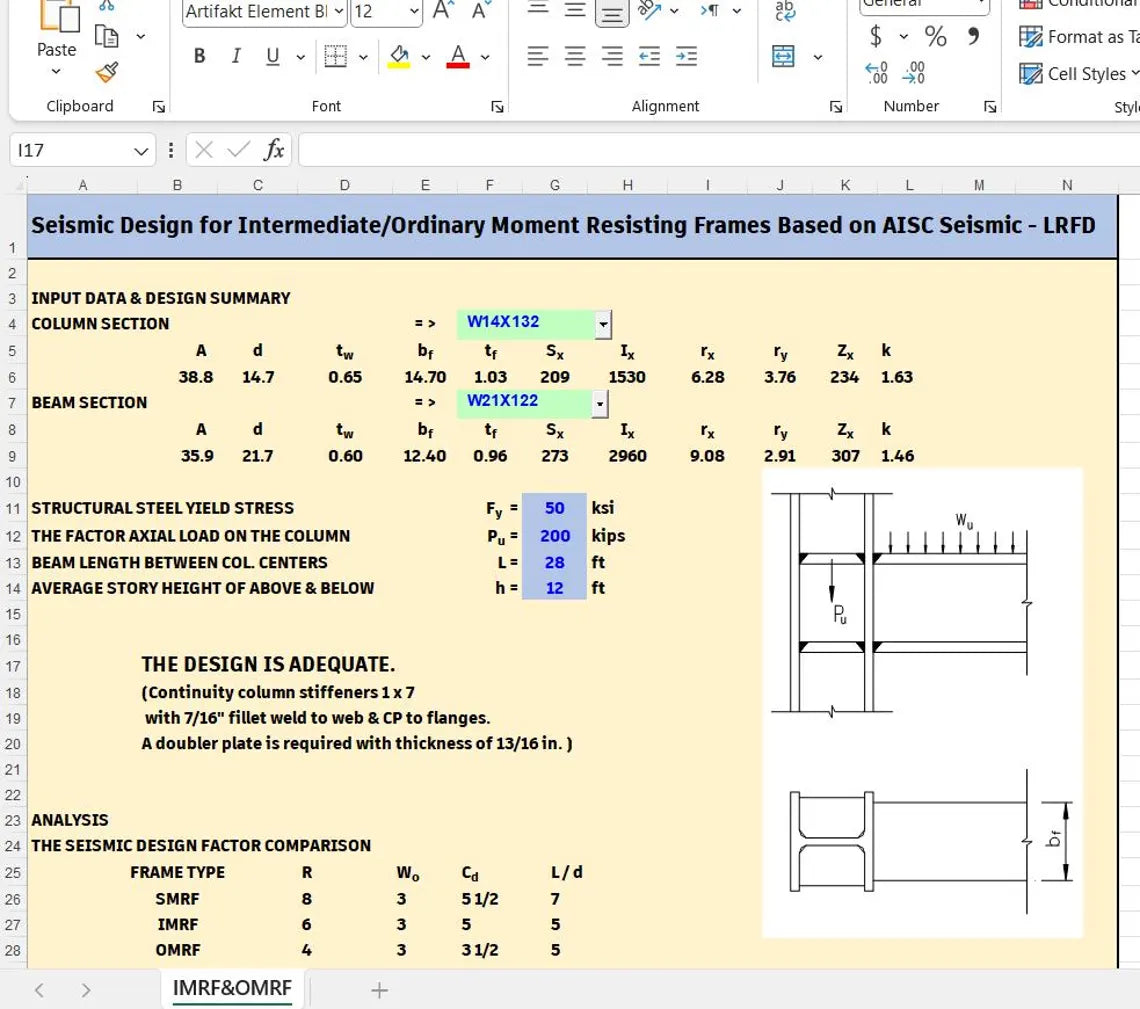Toggle underline formatting
The height and width of the screenshot is (1009, 1140).
273,56
